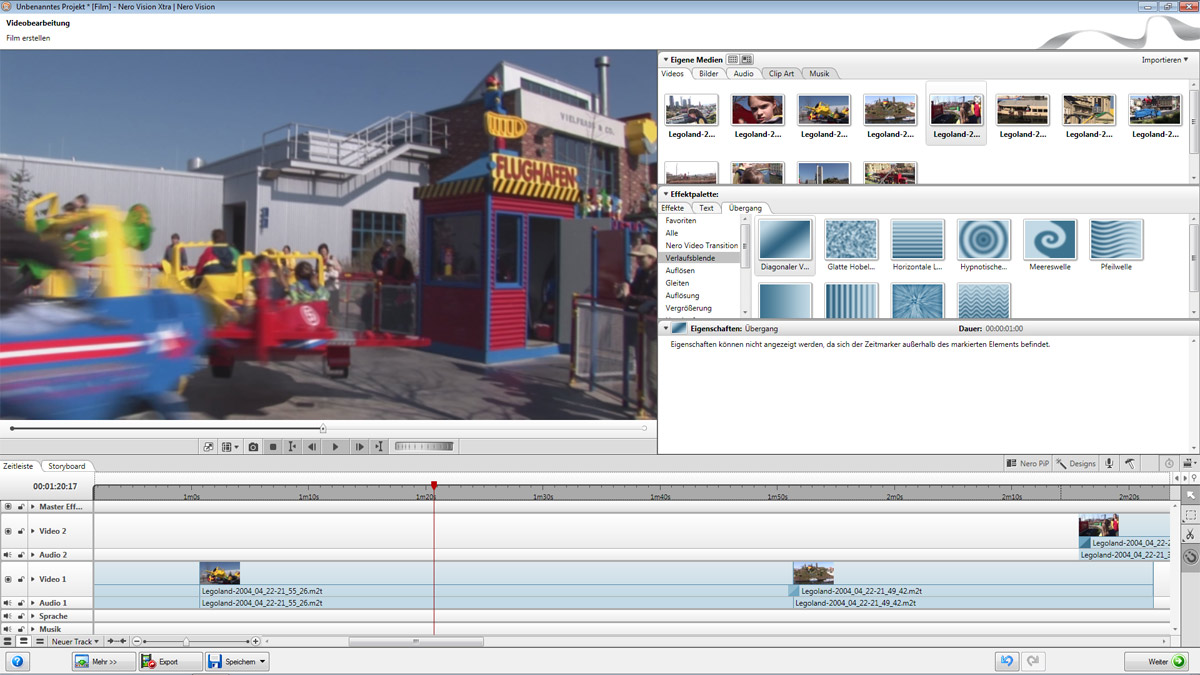Switch the media list to detail view icon
Image resolution: width=1200 pixels, height=675 pixels.
747,60
